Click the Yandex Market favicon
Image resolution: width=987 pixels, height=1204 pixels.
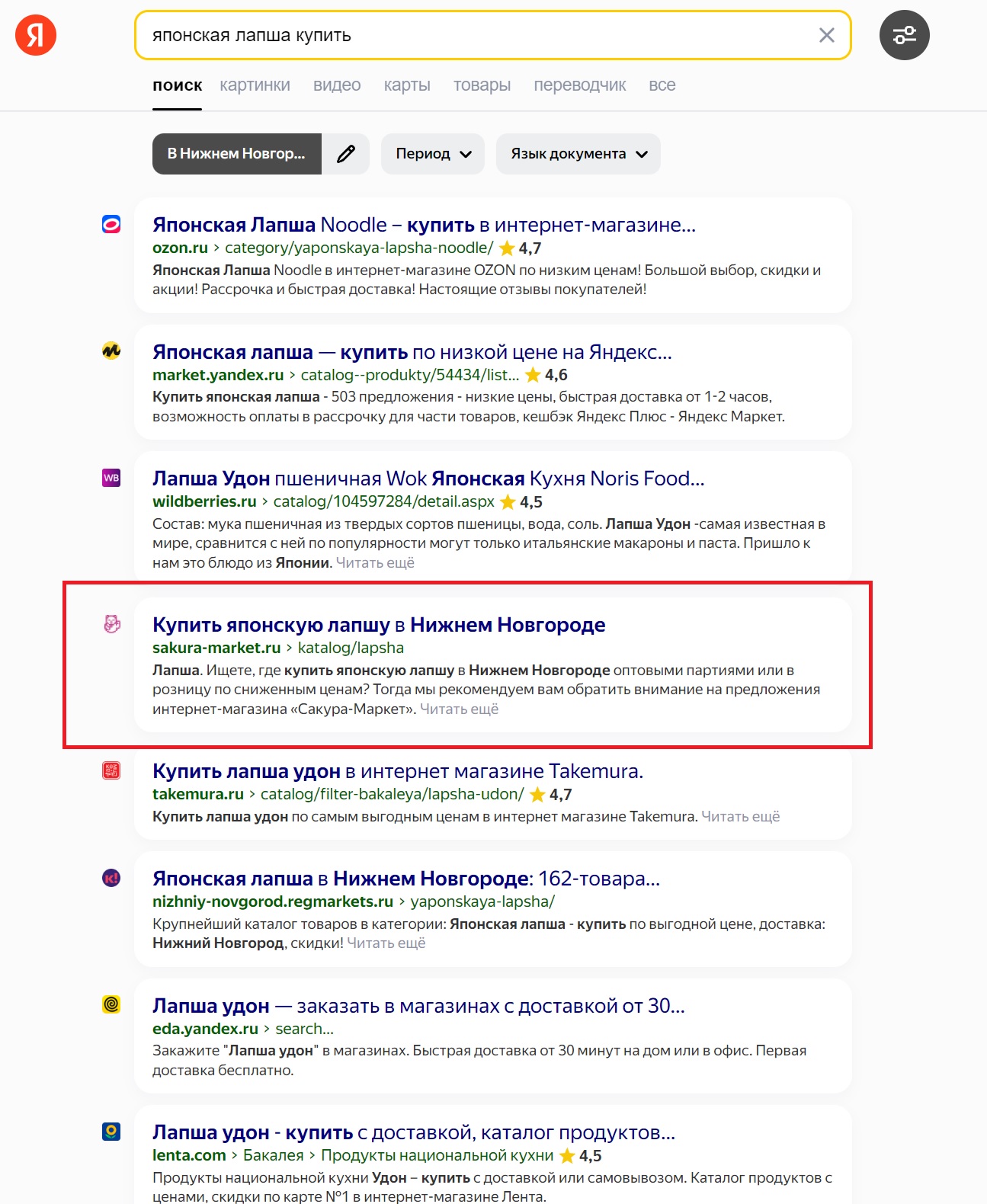(111, 351)
